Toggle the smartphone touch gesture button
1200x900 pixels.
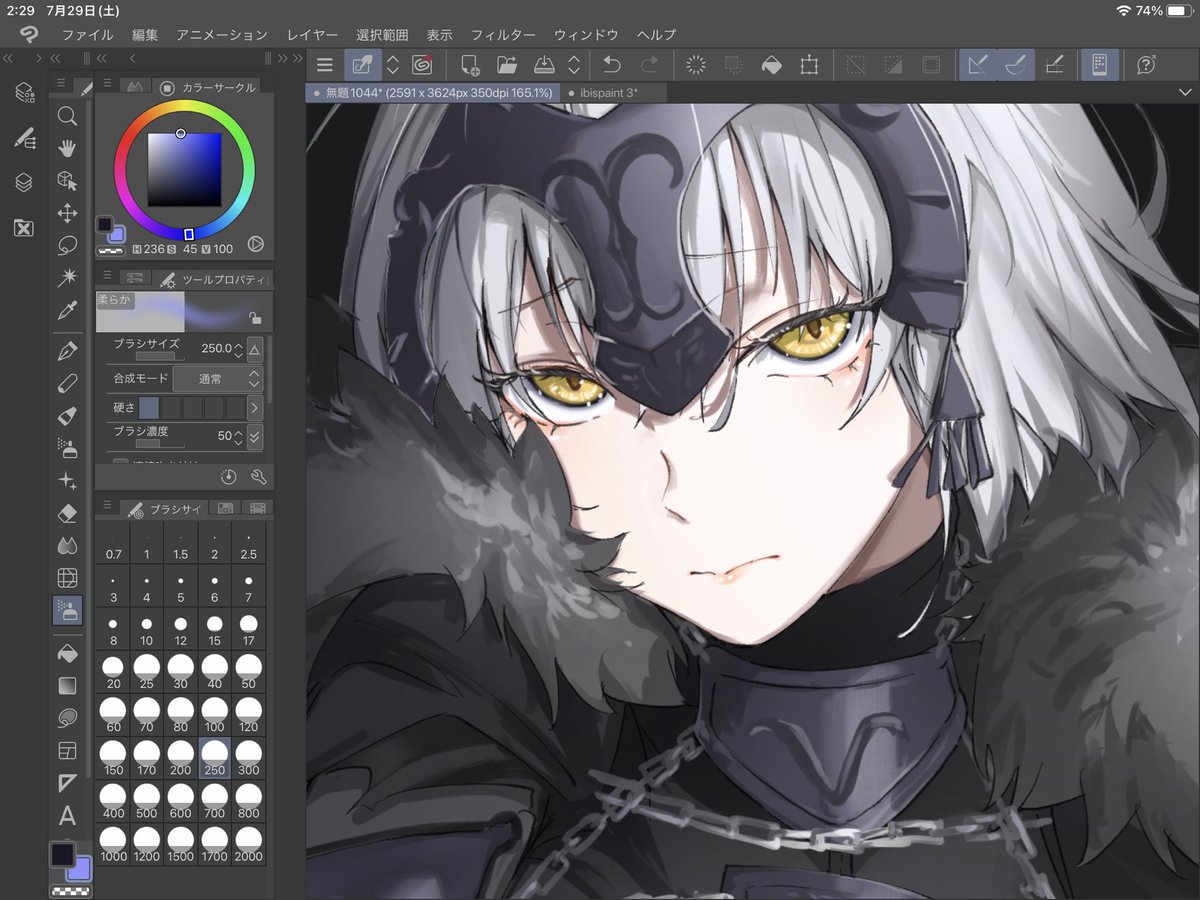(x=1099, y=65)
